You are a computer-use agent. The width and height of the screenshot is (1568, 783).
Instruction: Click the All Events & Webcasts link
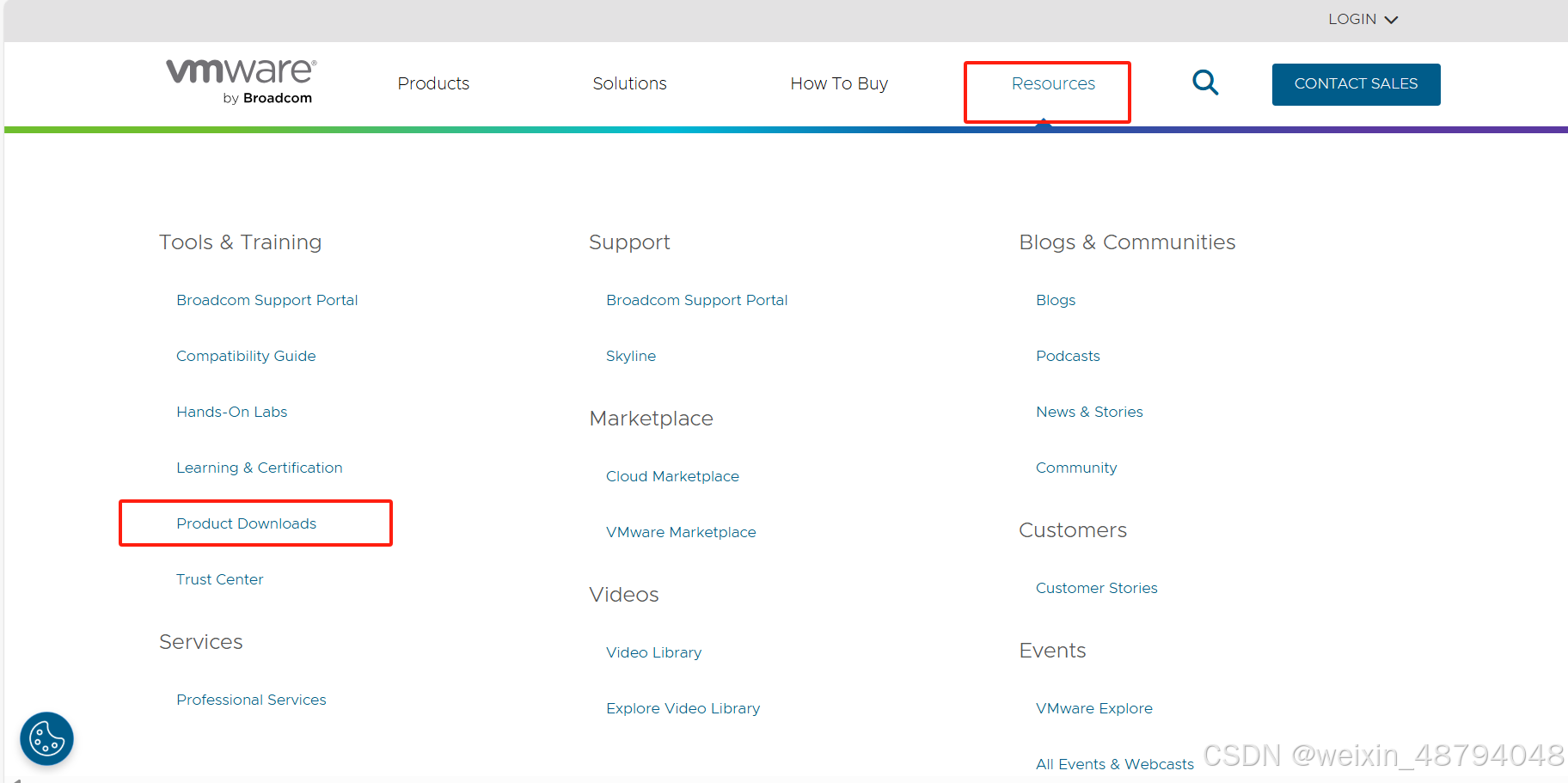[1114, 764]
